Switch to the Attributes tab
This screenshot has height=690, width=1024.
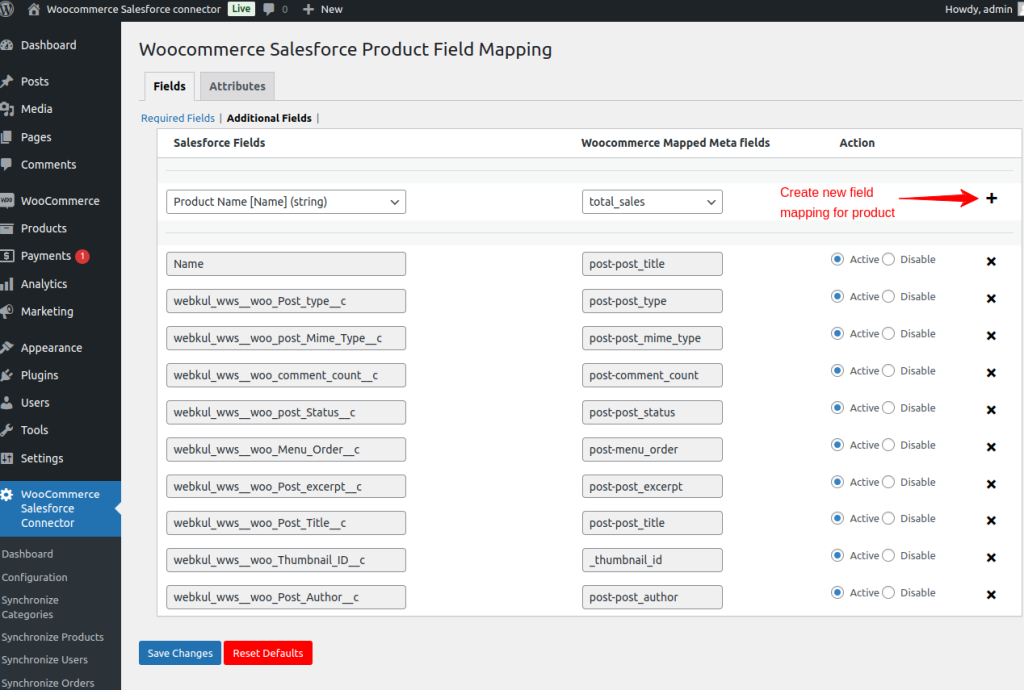point(237,87)
